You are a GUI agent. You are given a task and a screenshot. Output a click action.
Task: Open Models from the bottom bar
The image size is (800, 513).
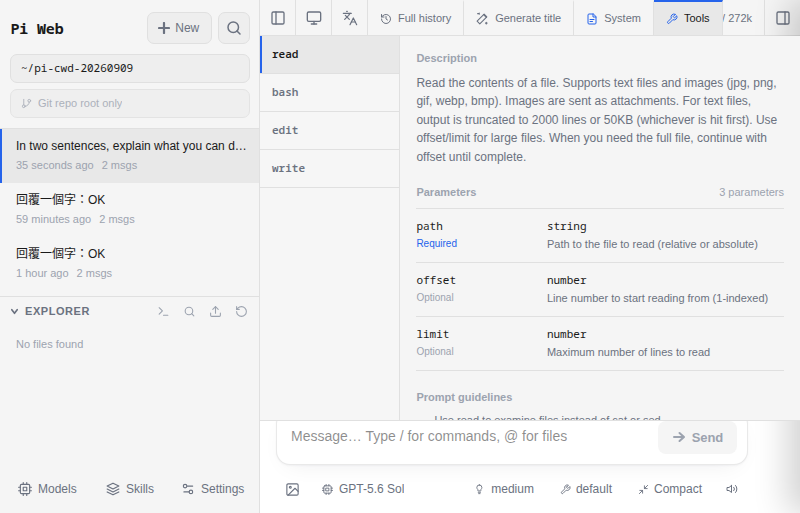click(x=47, y=489)
